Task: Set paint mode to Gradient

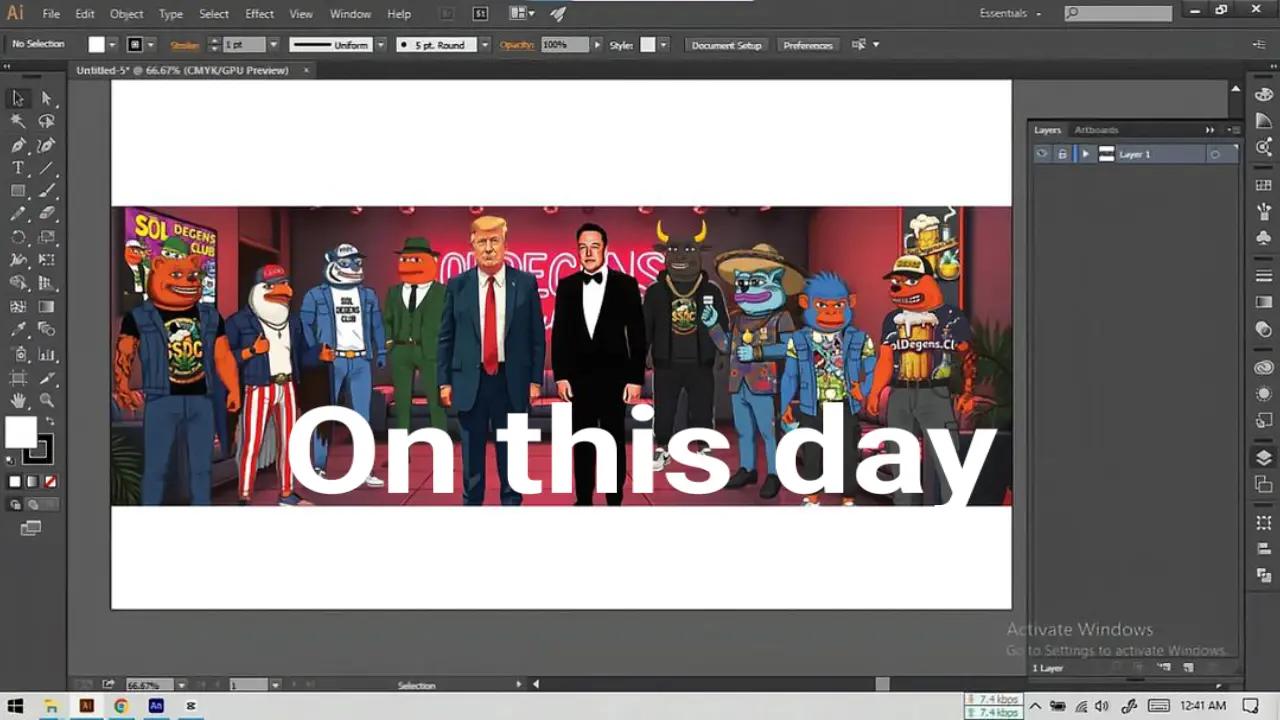Action: click(32, 482)
